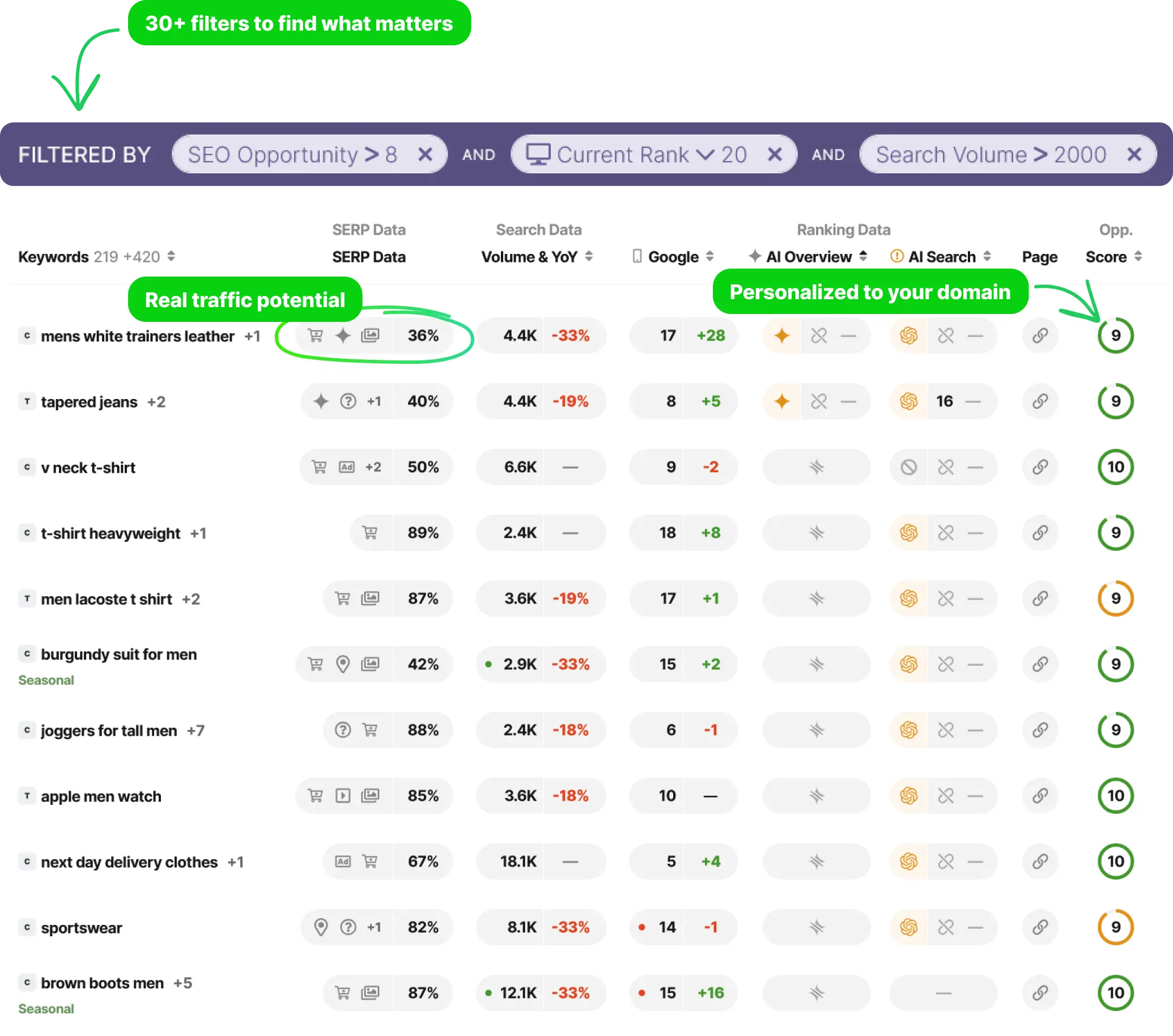Sort the table by Opp. Score
The height and width of the screenshot is (1036, 1173).
pyautogui.click(x=1139, y=257)
